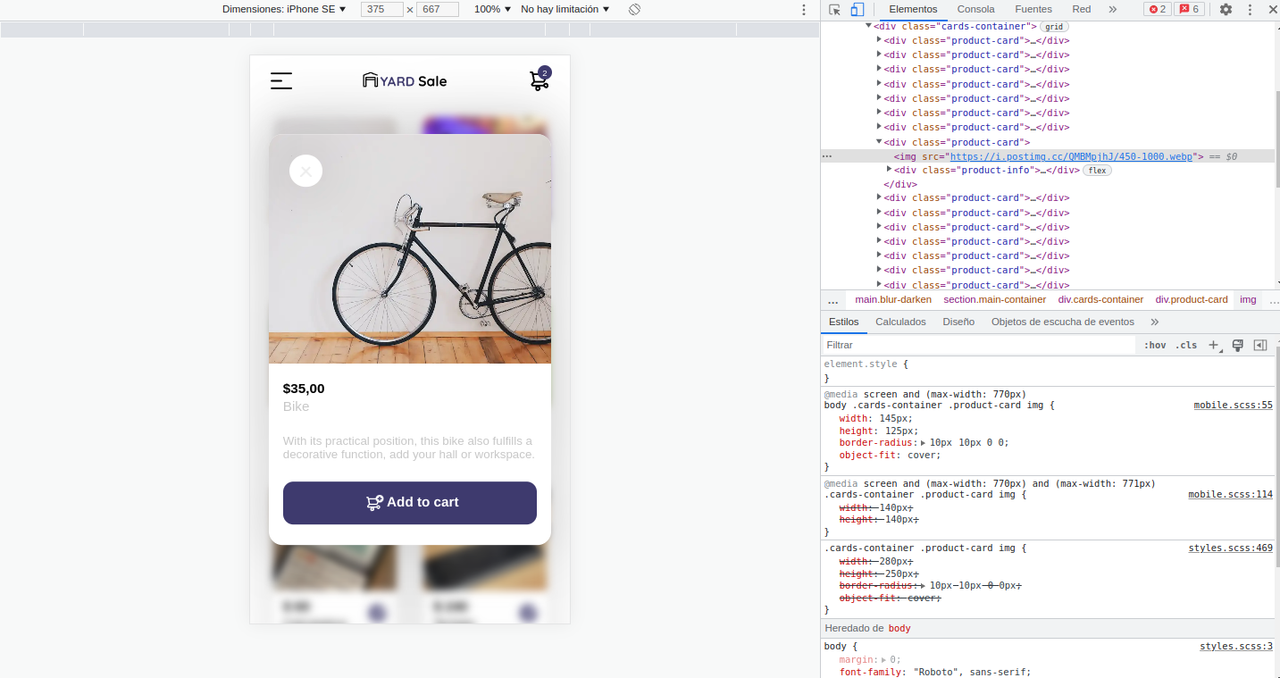1280x678 pixels.
Task: Click the plus icon to add new style rule
Action: 1214,345
